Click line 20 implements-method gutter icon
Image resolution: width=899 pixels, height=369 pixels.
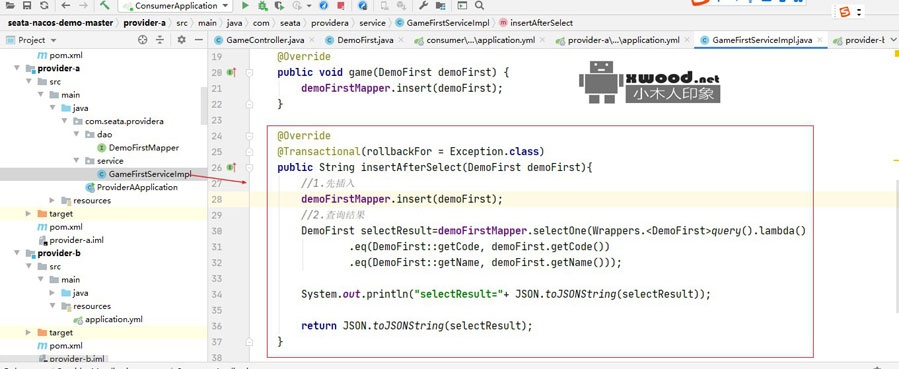pyautogui.click(x=231, y=73)
